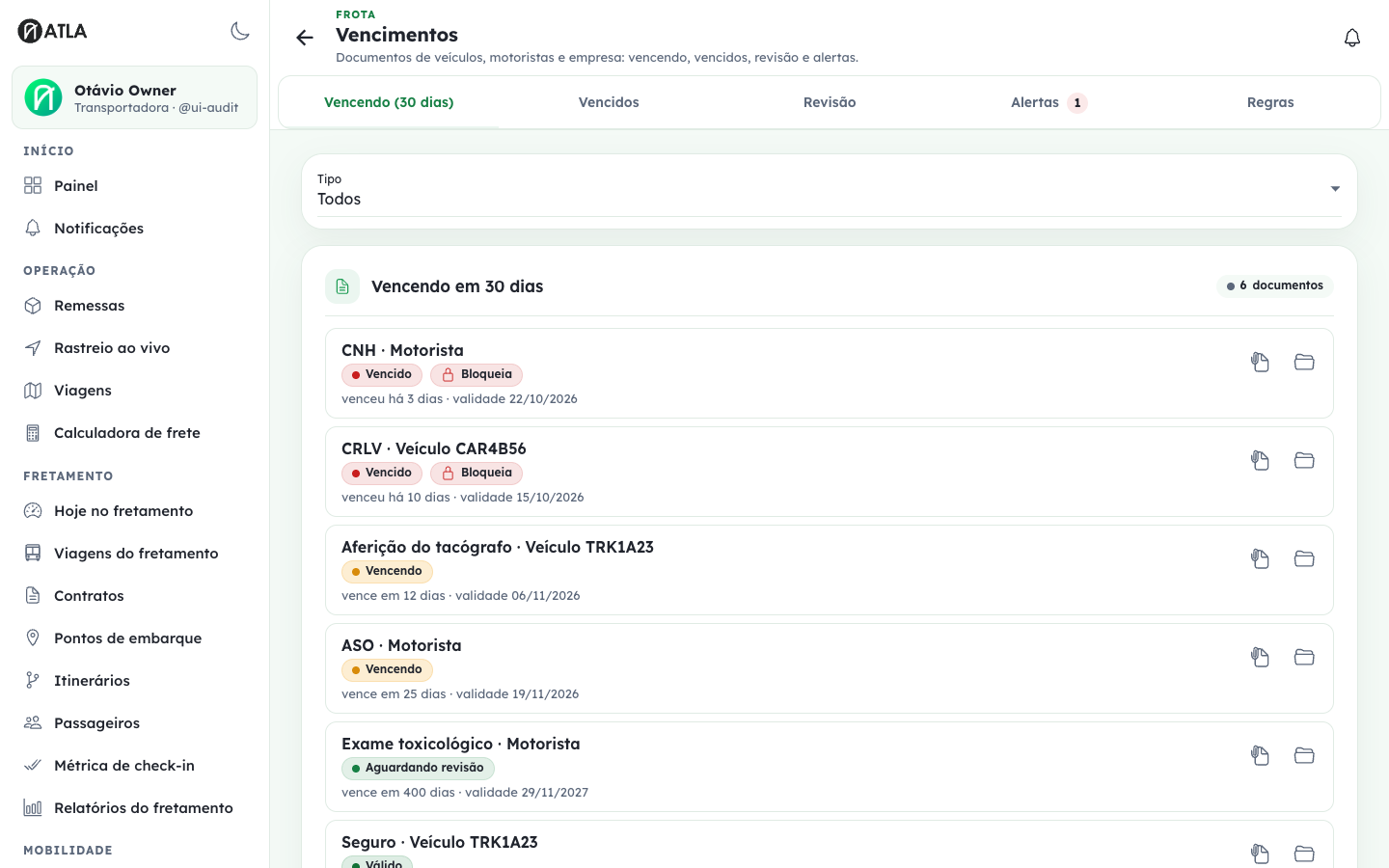Open the folder for Aferição do tacógrafo
This screenshot has height=868, width=1389.
point(1304,558)
